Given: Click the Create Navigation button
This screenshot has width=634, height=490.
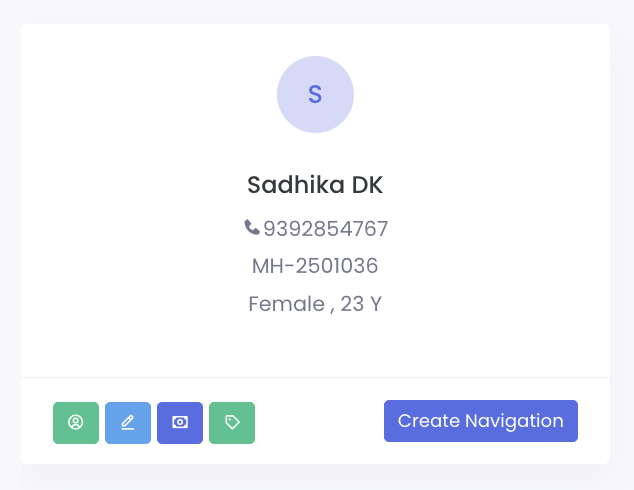Looking at the screenshot, I should (481, 421).
